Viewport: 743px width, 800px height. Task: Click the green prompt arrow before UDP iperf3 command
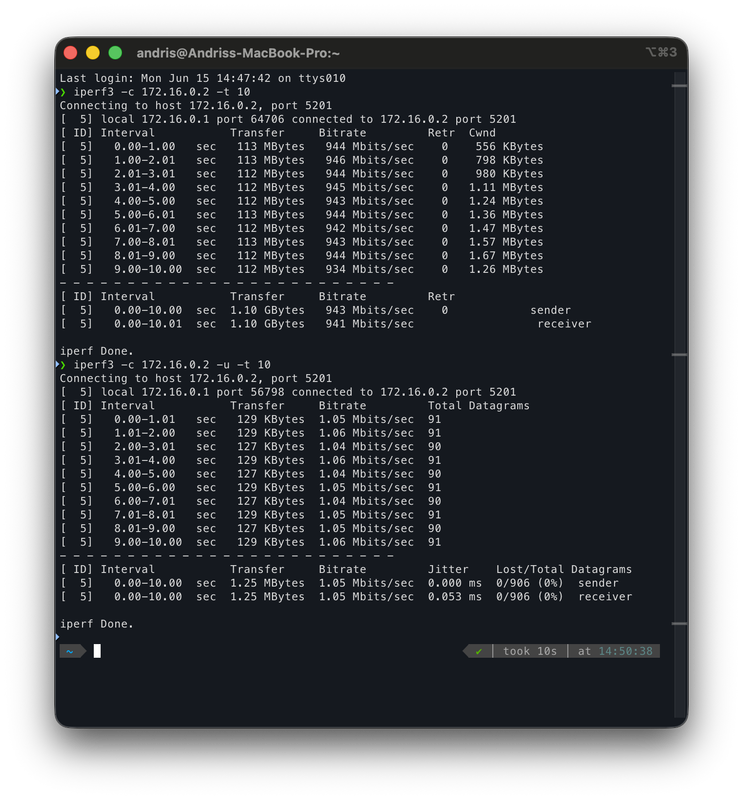pyautogui.click(x=61, y=365)
